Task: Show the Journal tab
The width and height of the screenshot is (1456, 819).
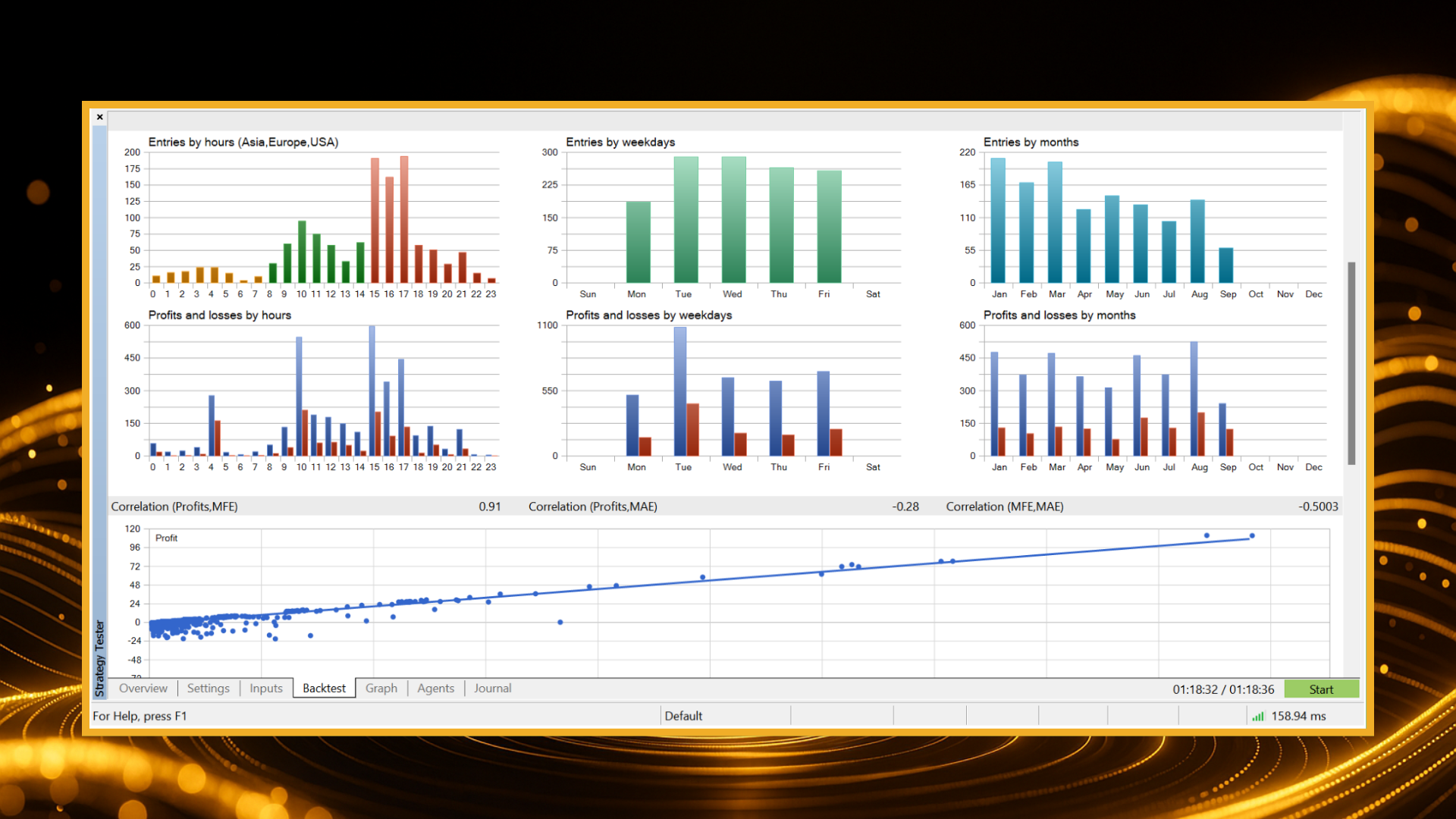Action: pyautogui.click(x=492, y=689)
